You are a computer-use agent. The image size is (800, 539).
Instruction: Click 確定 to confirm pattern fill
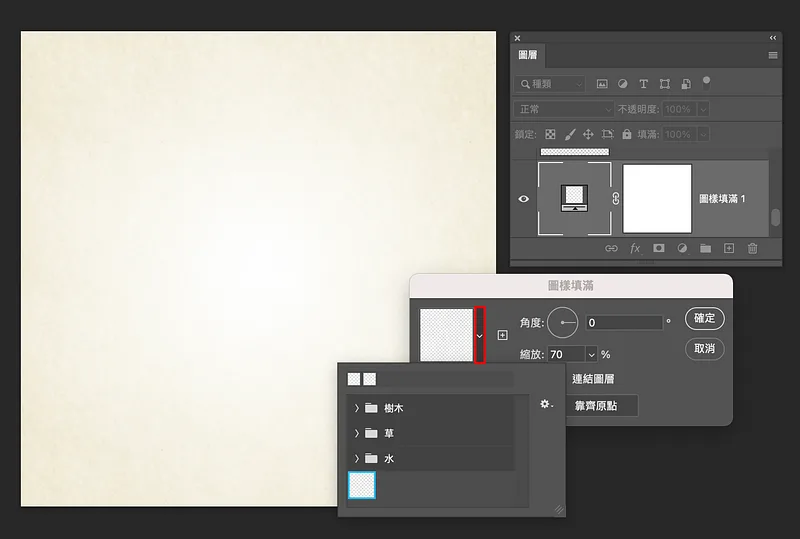705,318
